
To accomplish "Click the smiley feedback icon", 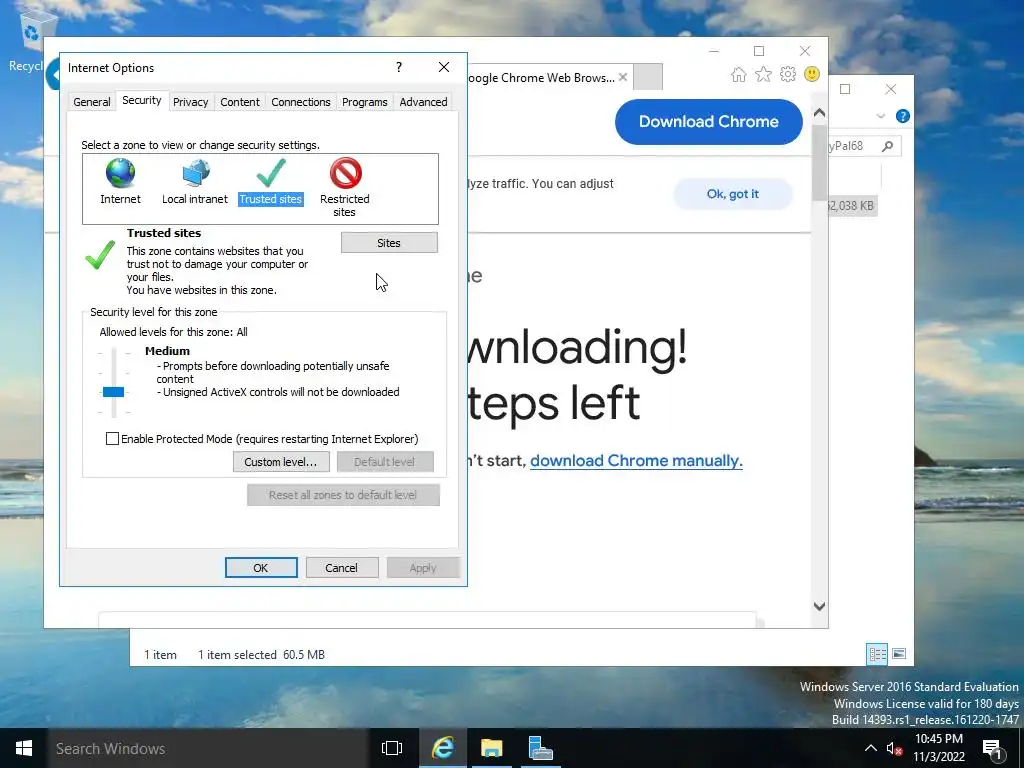I will (812, 74).
